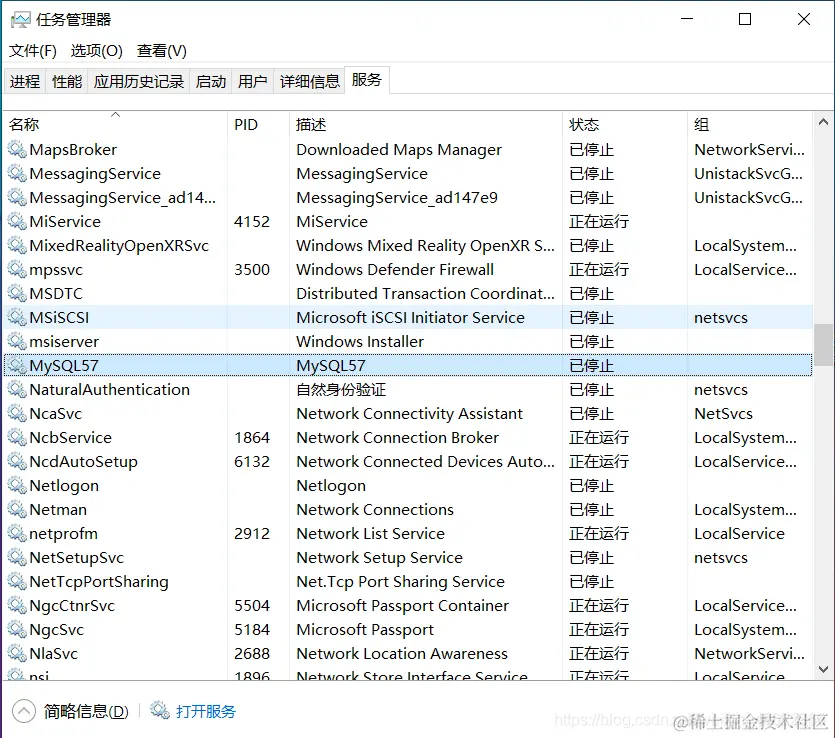Click the gear icon beside MSDTC

(17, 293)
